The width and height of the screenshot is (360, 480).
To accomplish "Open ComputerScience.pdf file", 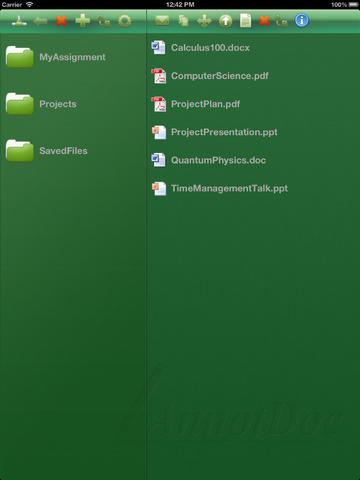I will pyautogui.click(x=253, y=76).
